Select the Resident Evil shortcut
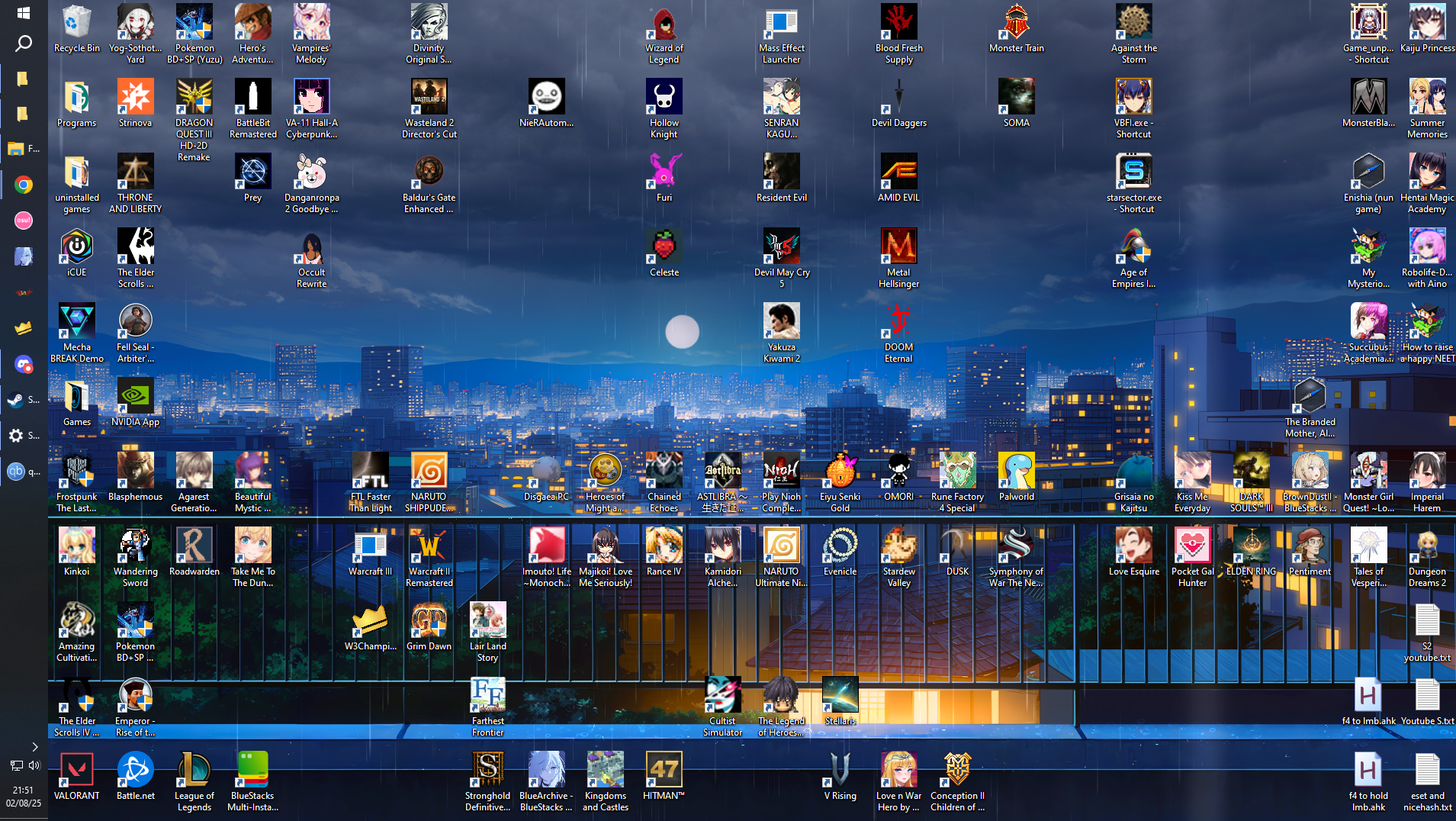 (781, 179)
